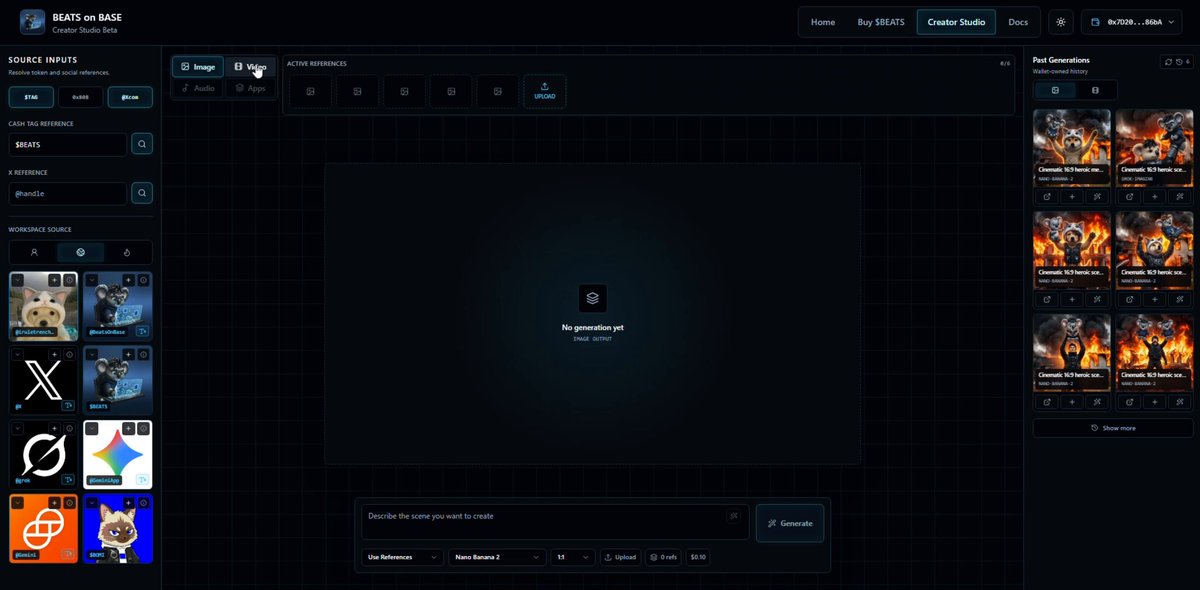The height and width of the screenshot is (590, 1200).
Task: Click Show more in Past Generations
Action: (x=1113, y=428)
